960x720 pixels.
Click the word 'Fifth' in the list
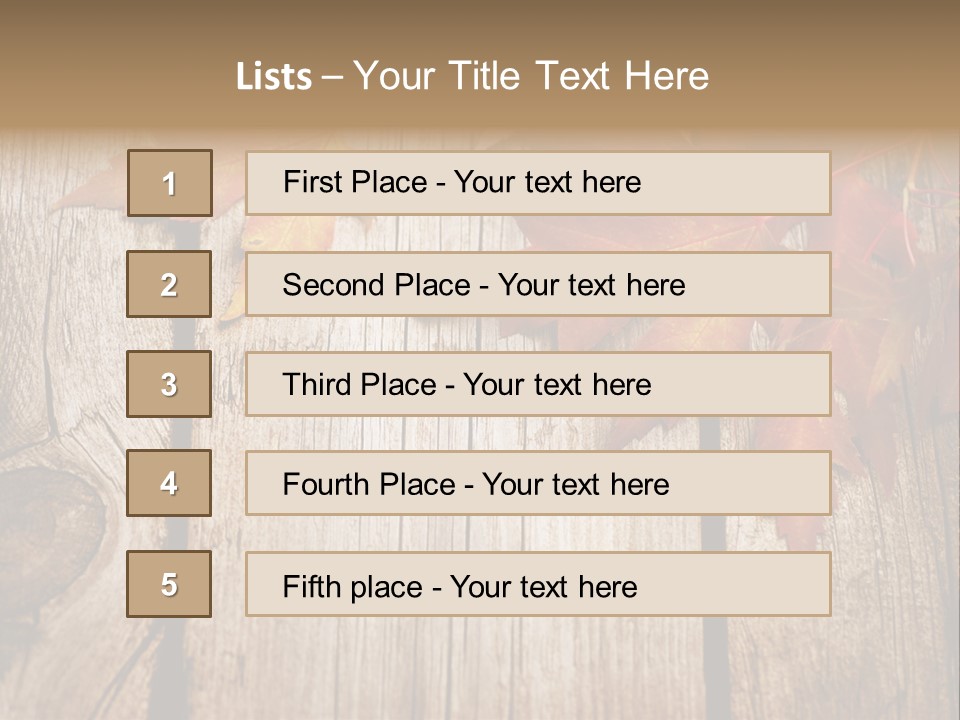[x=312, y=586]
